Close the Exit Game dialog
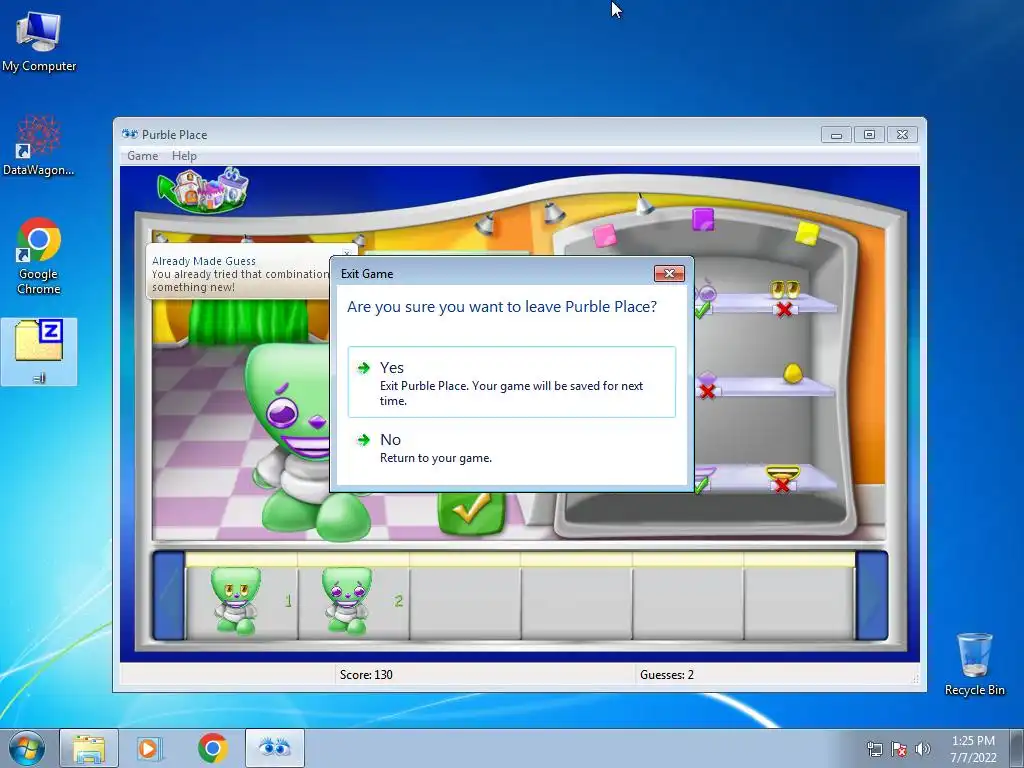The height and width of the screenshot is (768, 1024). 669,274
